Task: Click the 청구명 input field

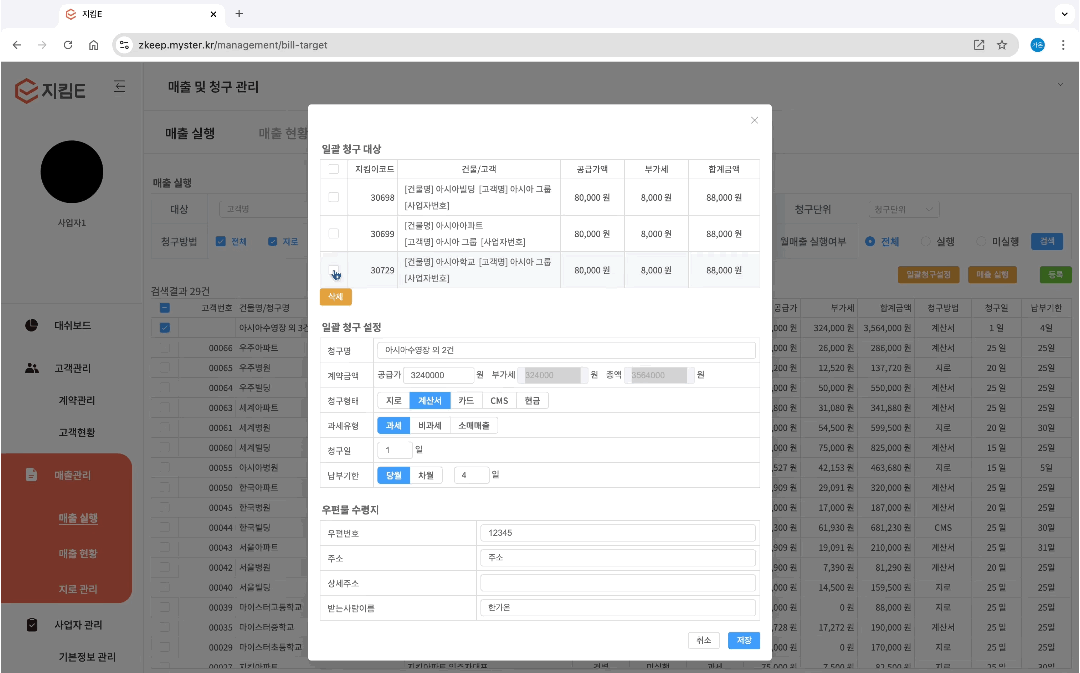Action: click(x=566, y=350)
